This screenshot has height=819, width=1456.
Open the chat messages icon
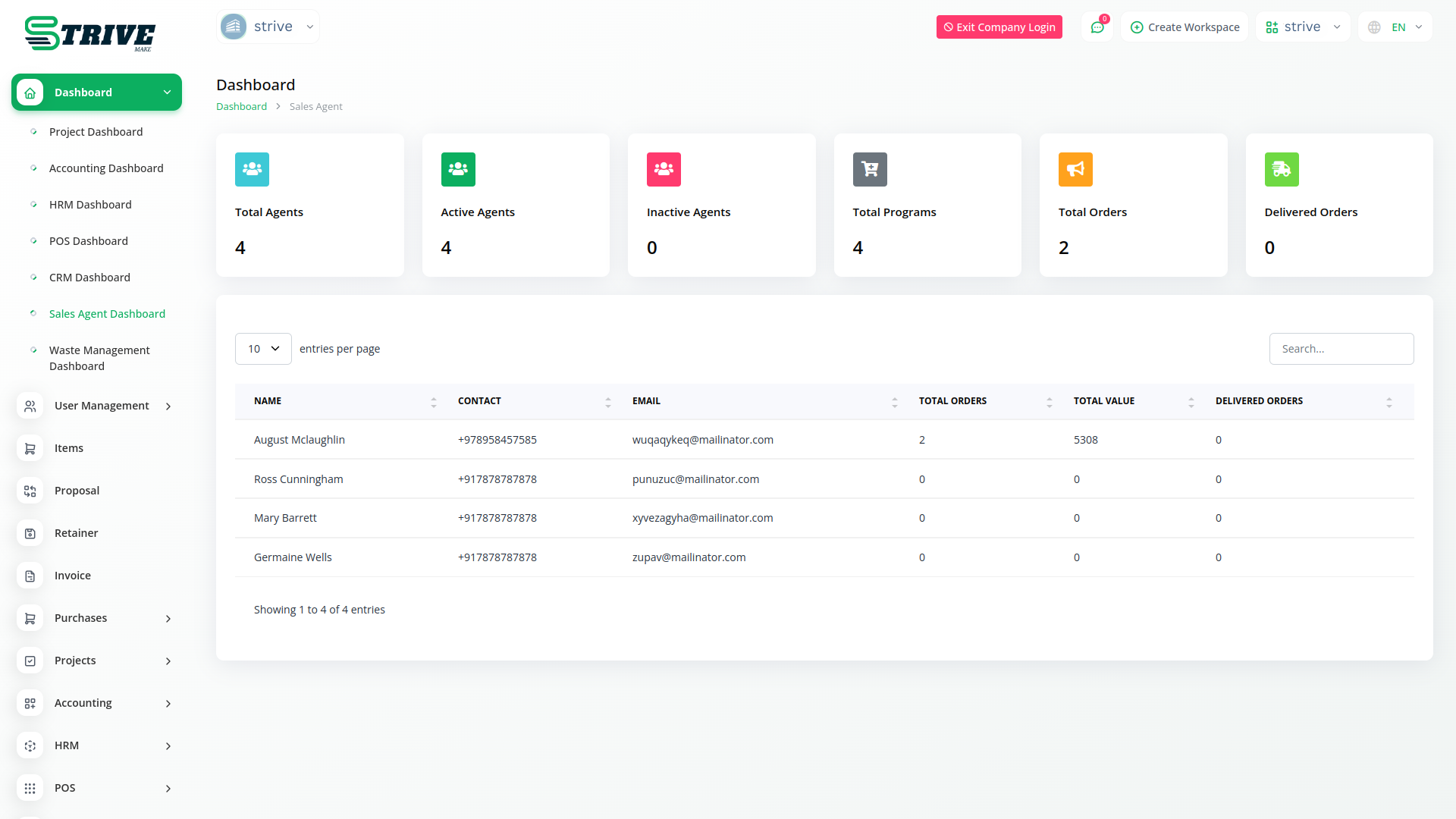coord(1097,27)
